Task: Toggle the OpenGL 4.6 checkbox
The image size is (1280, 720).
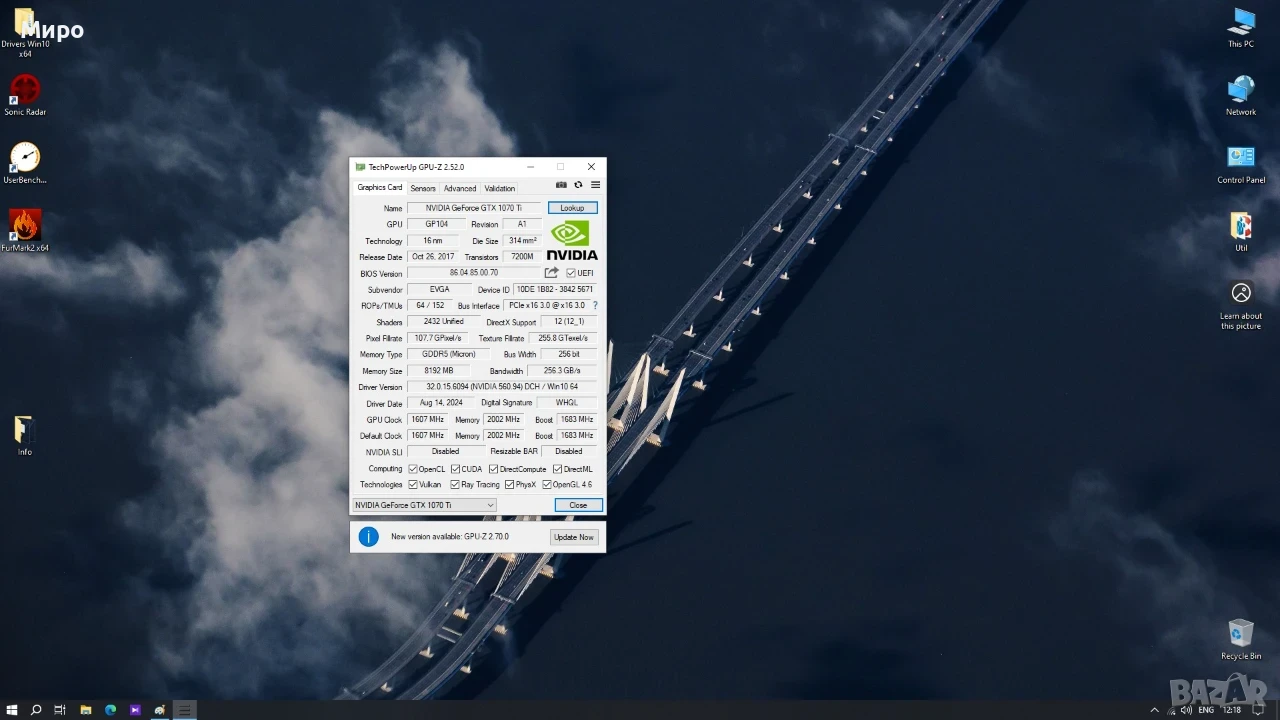Action: tap(547, 485)
